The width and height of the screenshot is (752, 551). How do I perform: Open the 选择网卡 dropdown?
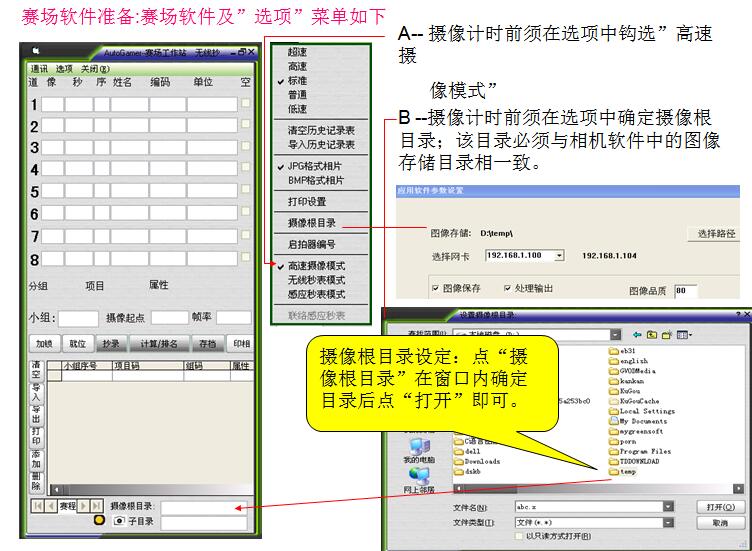[x=559, y=256]
